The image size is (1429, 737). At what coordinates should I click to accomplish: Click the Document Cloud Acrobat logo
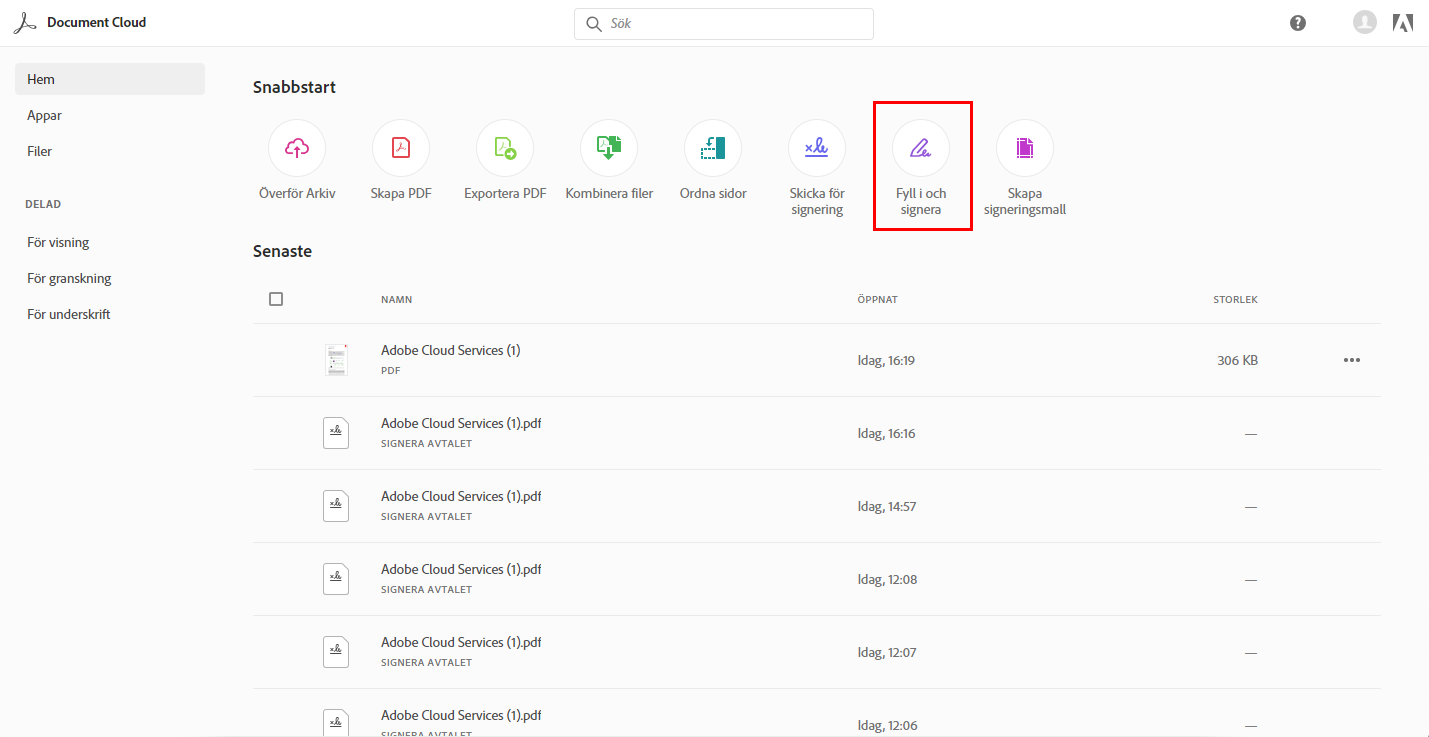[x=25, y=23]
